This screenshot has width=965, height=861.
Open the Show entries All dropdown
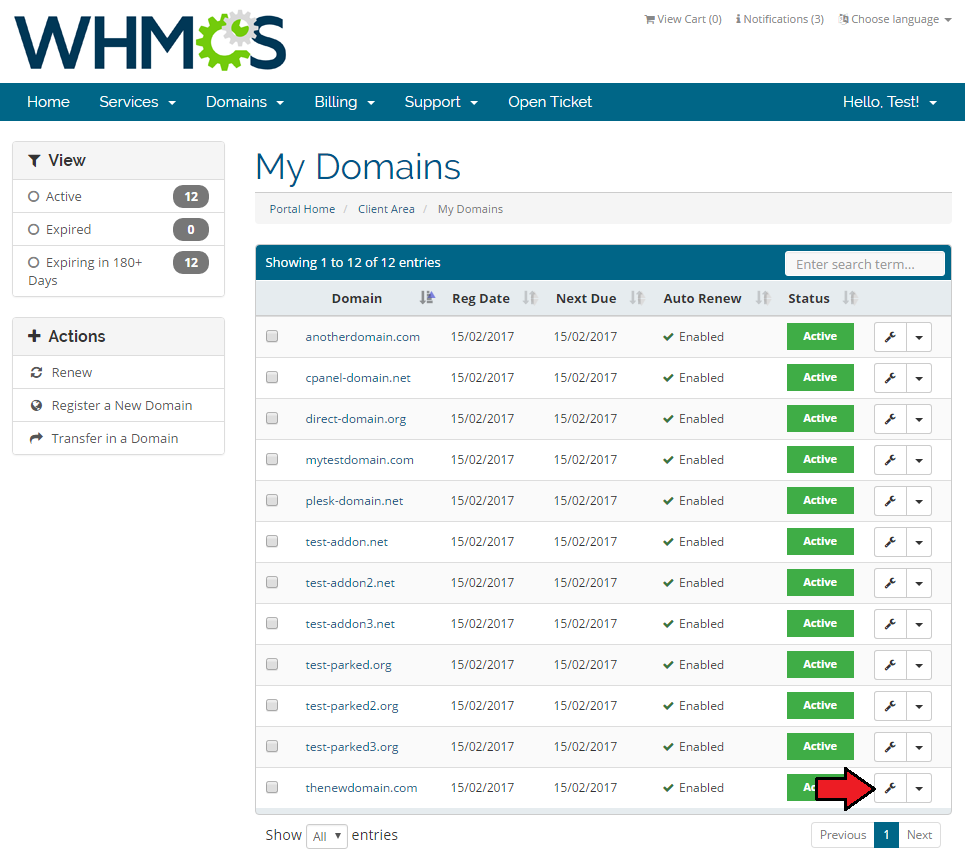point(327,836)
